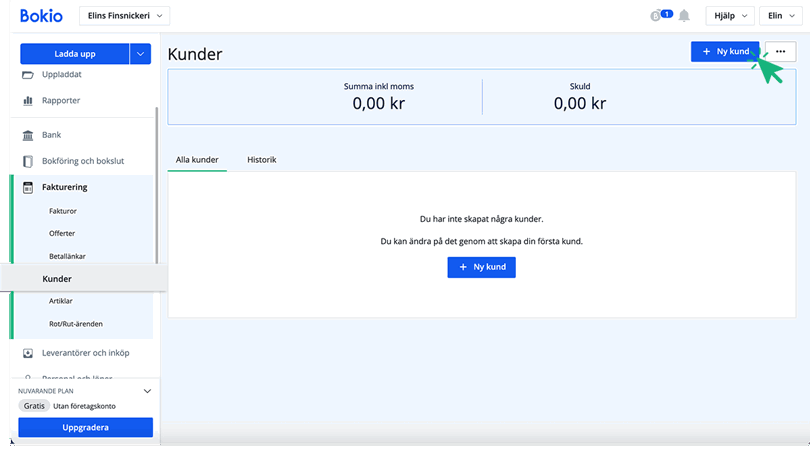Click the centered Ny kund button
This screenshot has height=450, width=810.
coord(481,267)
